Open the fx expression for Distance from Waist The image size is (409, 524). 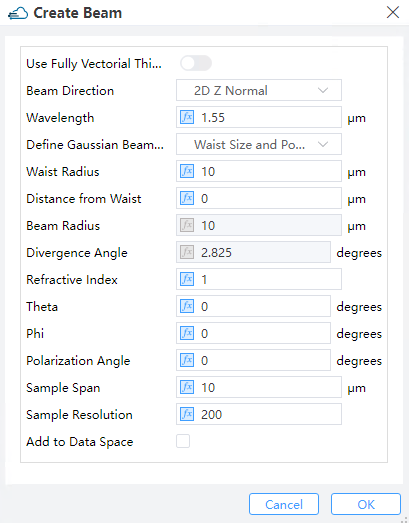pos(187,198)
